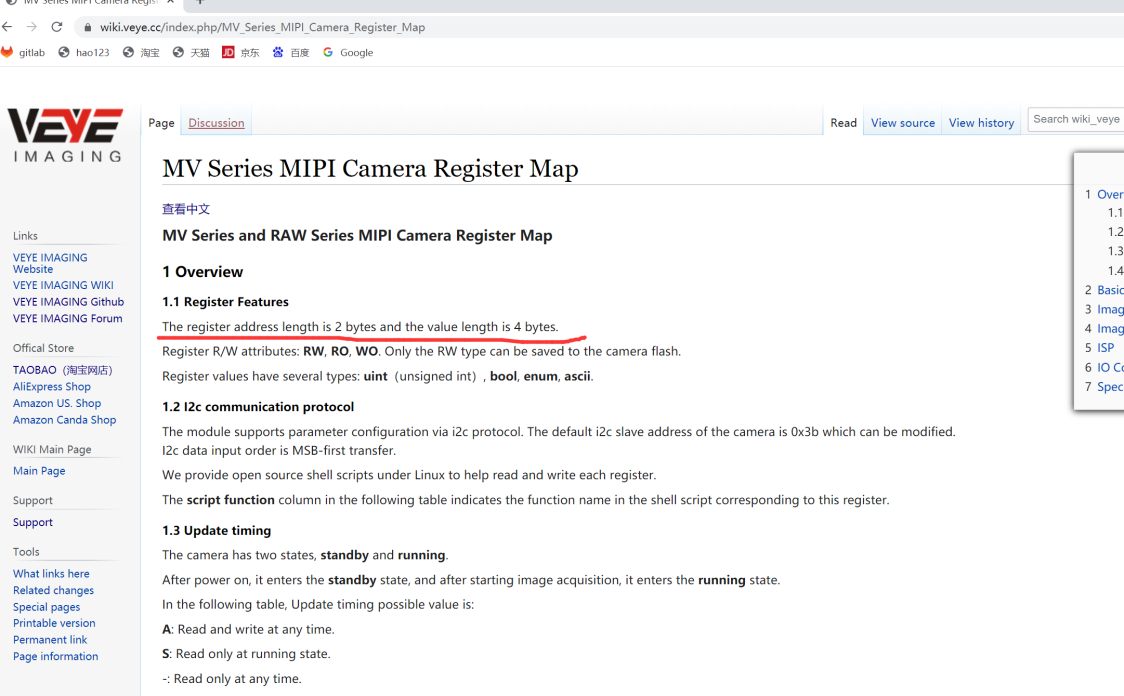1124x696 pixels.
Task: Click the Search wiki_veye input field
Action: coord(1076,119)
